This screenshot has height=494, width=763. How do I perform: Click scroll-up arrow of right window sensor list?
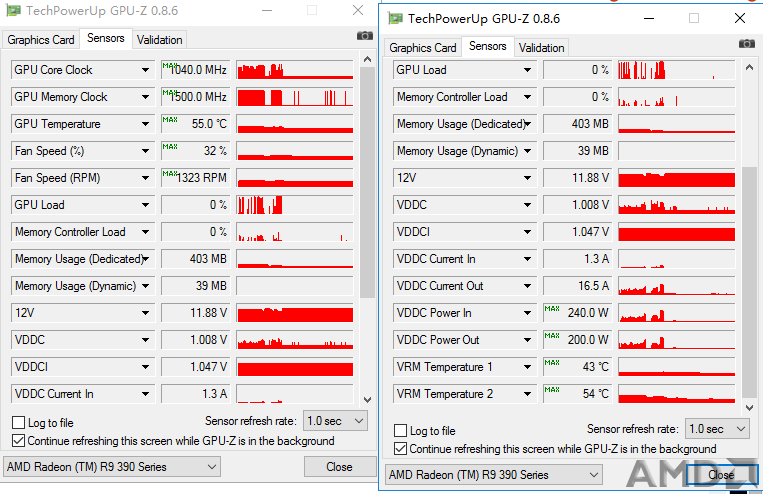pyautogui.click(x=749, y=68)
